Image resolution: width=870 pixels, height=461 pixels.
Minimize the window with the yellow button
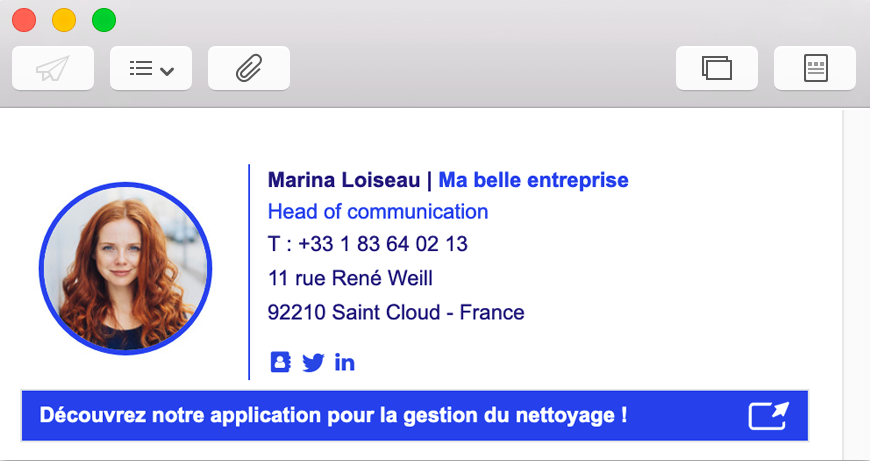[64, 19]
